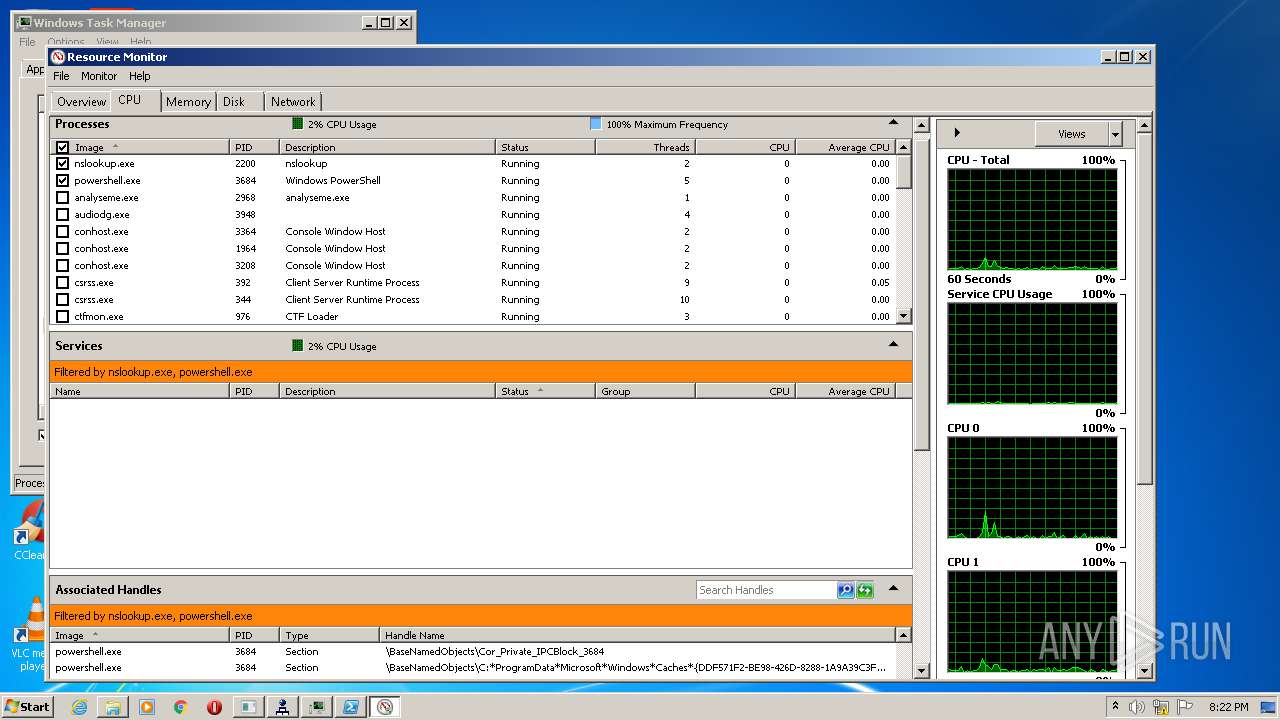The image size is (1280, 720).
Task: Open the Help menu in Resource Monitor
Action: 140,76
